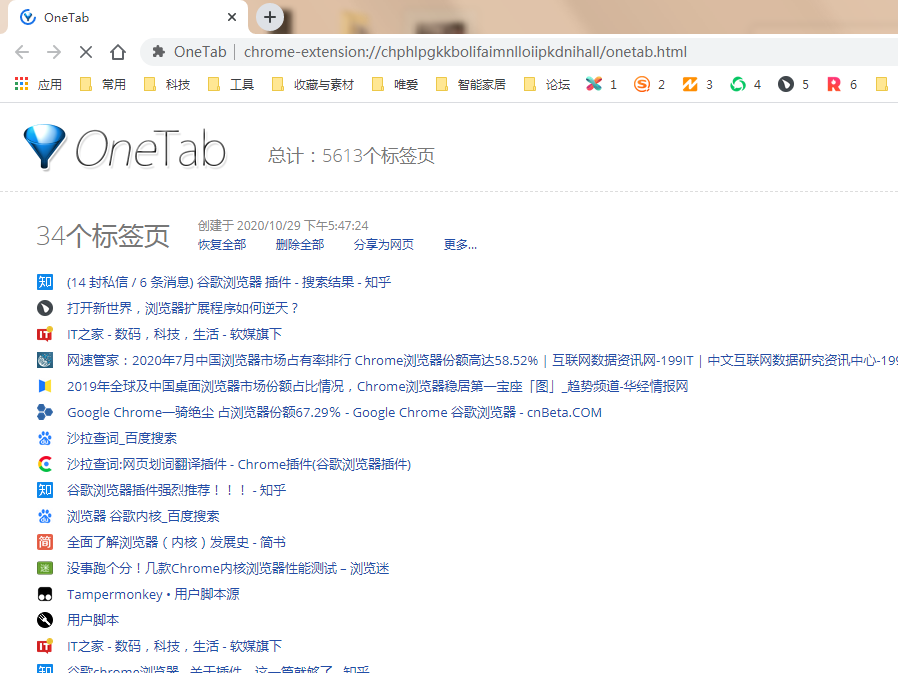Click favicon beside 网速管家 row

[x=45, y=360]
